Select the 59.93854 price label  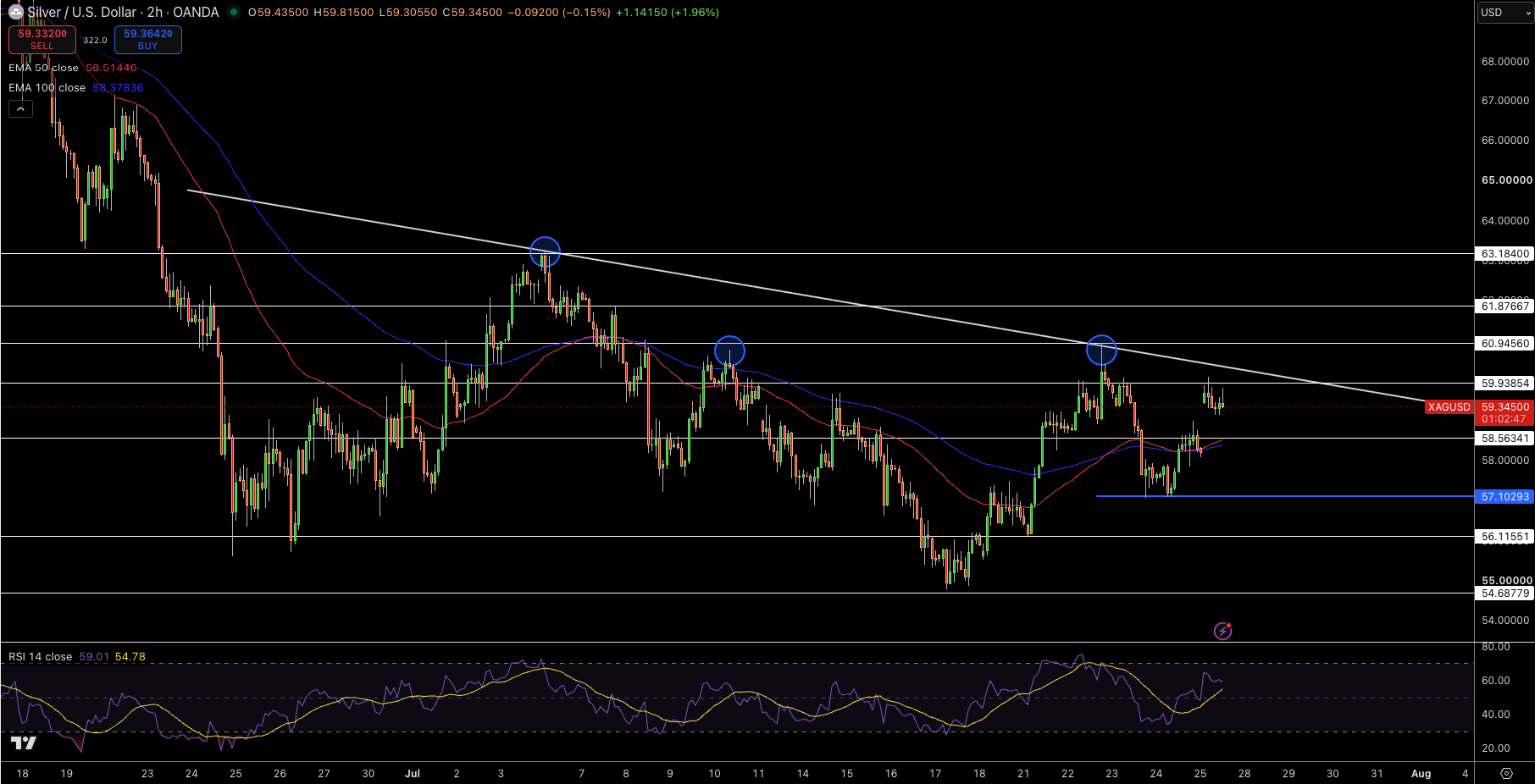[x=1505, y=384]
